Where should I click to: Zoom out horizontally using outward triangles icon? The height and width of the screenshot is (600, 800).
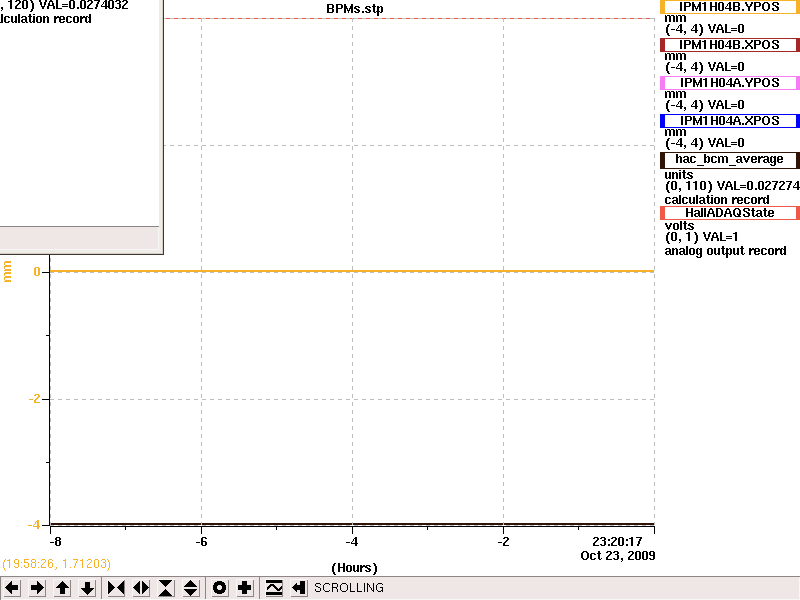click(x=141, y=588)
